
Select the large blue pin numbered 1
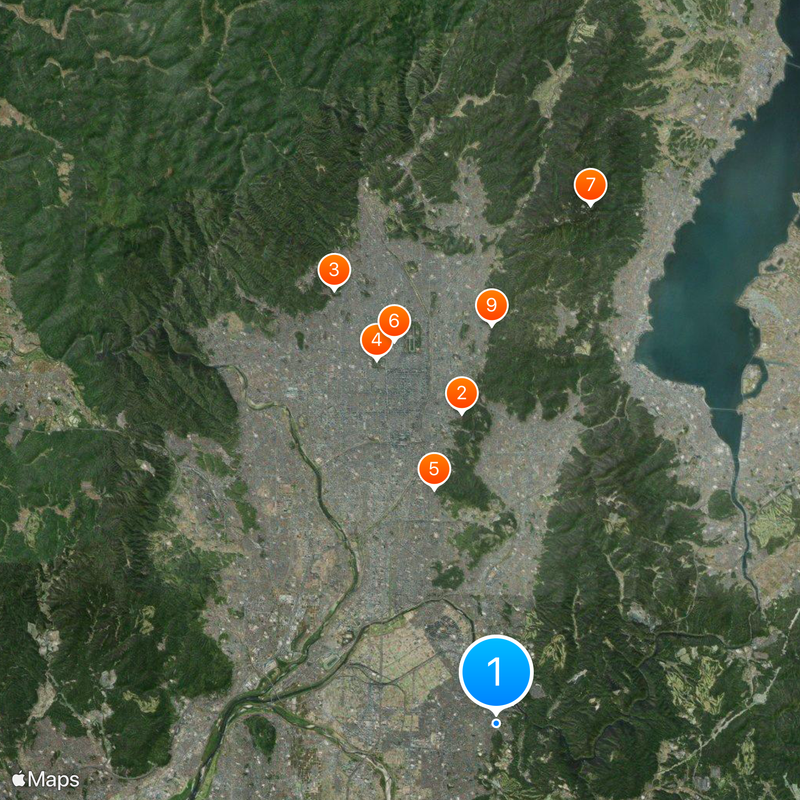tap(497, 670)
